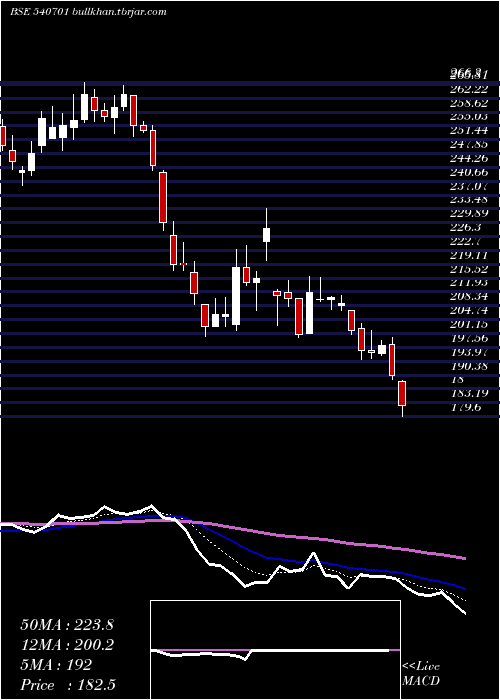Click the 190.38 price axis label

468,366
